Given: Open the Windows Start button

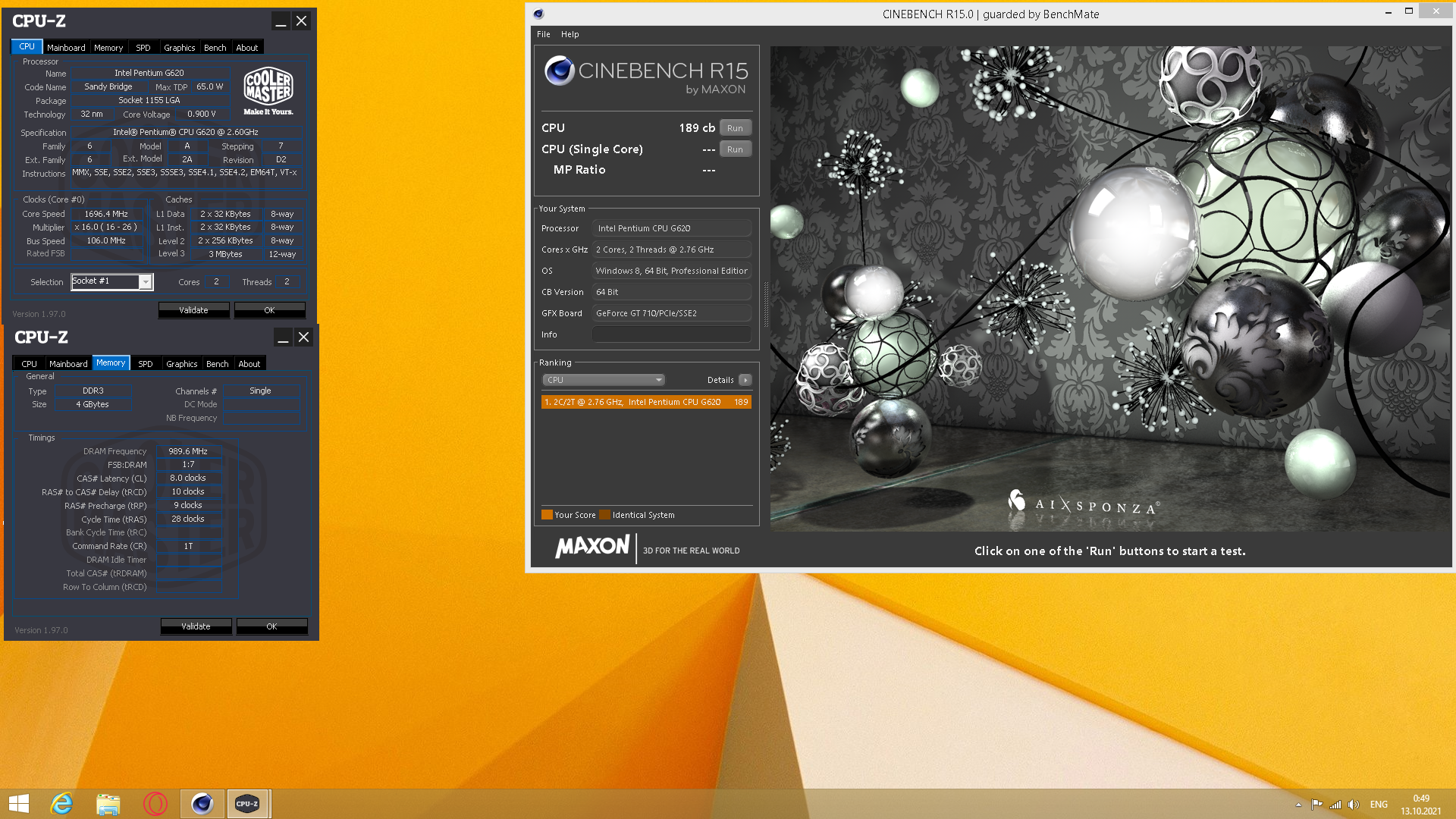Looking at the screenshot, I should (x=19, y=804).
